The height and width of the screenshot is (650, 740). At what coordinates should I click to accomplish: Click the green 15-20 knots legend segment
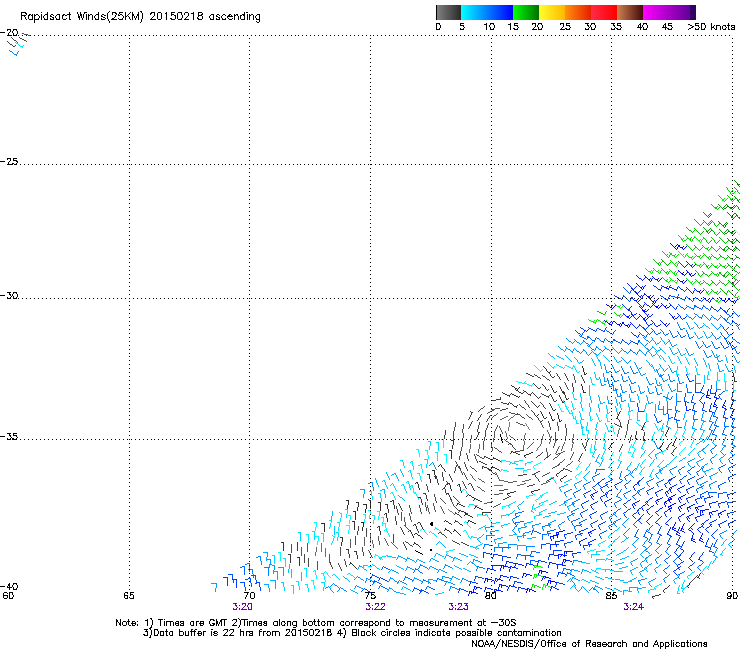(x=526, y=12)
